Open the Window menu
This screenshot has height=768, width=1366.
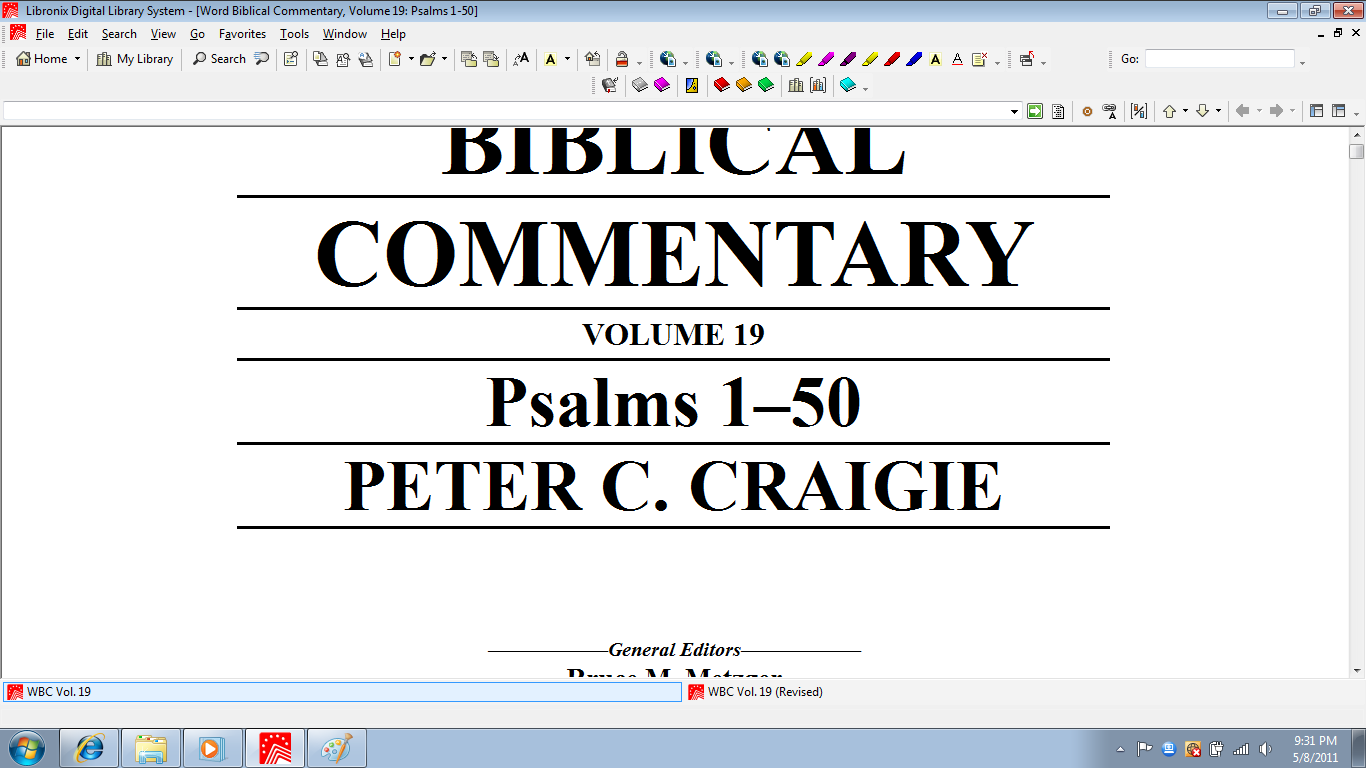(344, 34)
